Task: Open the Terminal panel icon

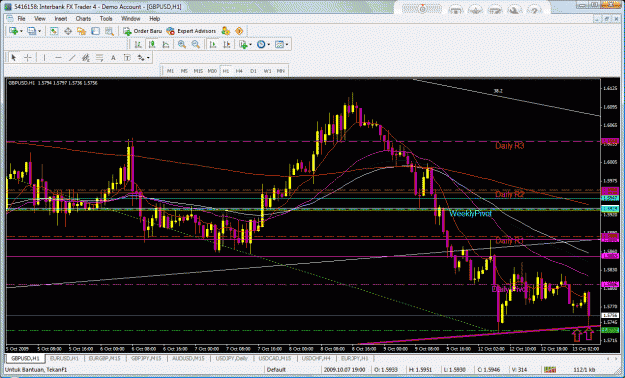Action: pyautogui.click(x=95, y=31)
